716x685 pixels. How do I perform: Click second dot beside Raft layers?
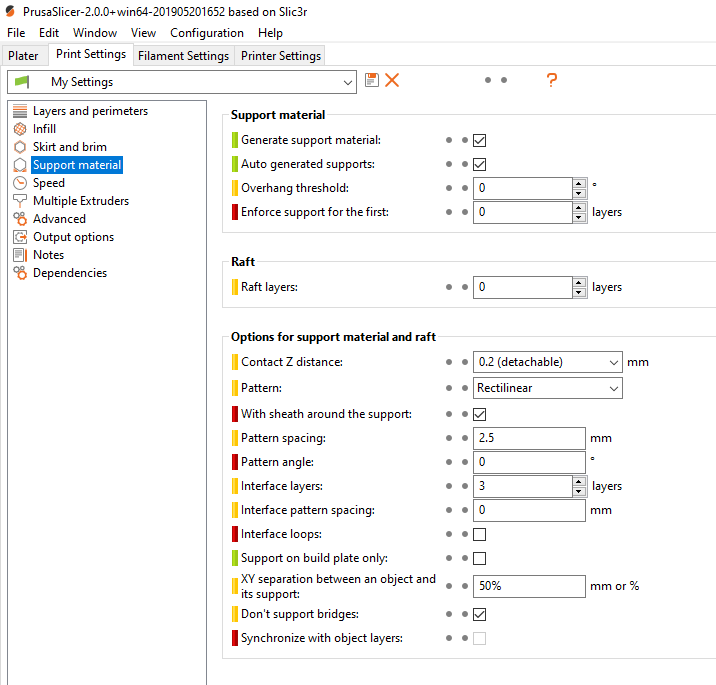click(x=465, y=287)
